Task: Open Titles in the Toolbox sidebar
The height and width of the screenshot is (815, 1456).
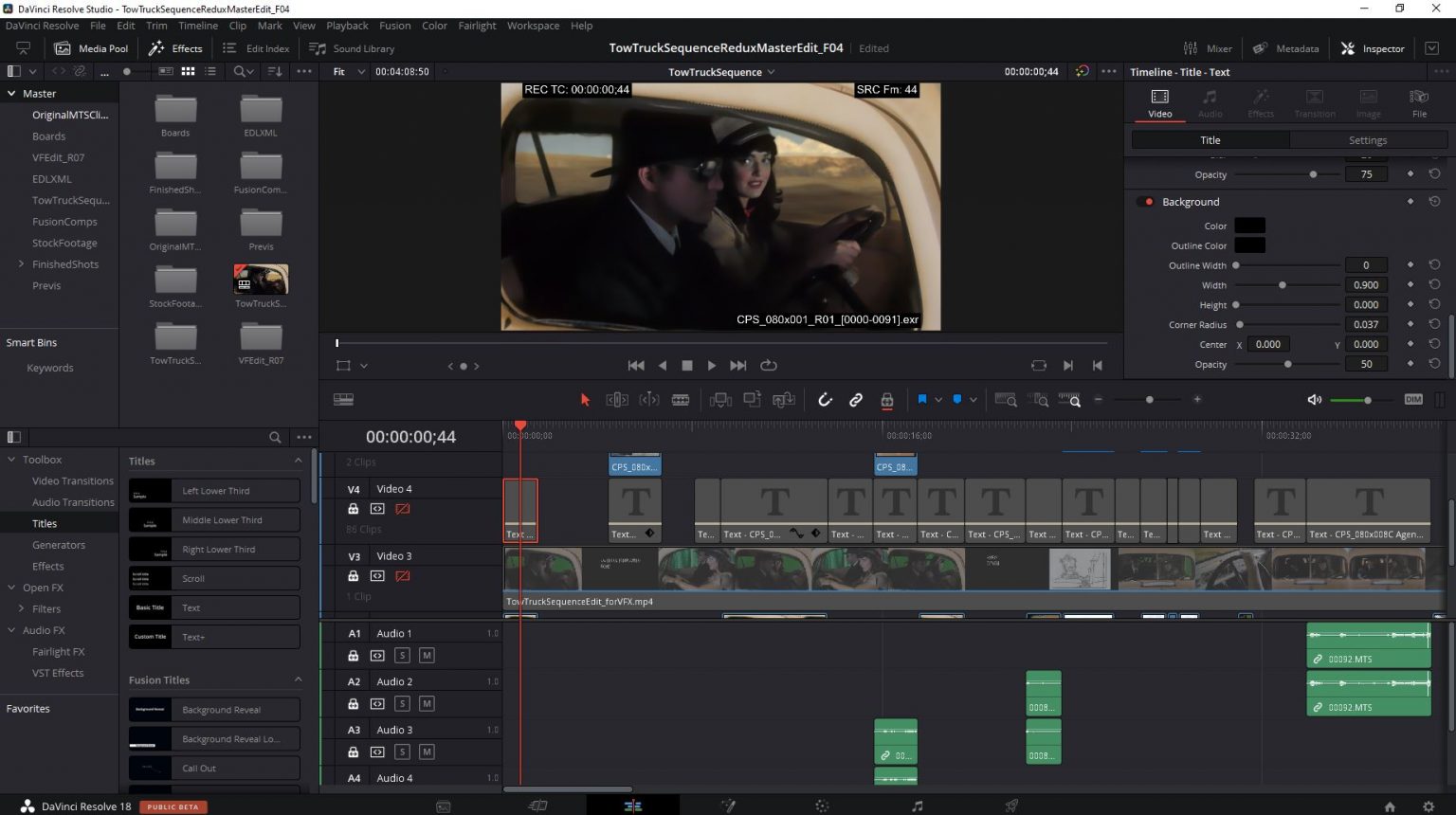Action: pyautogui.click(x=44, y=523)
